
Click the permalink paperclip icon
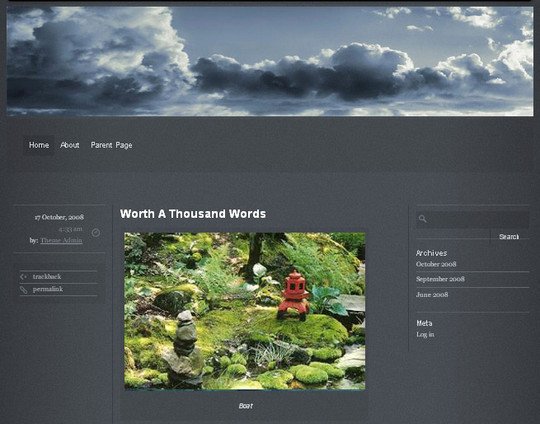(23, 290)
